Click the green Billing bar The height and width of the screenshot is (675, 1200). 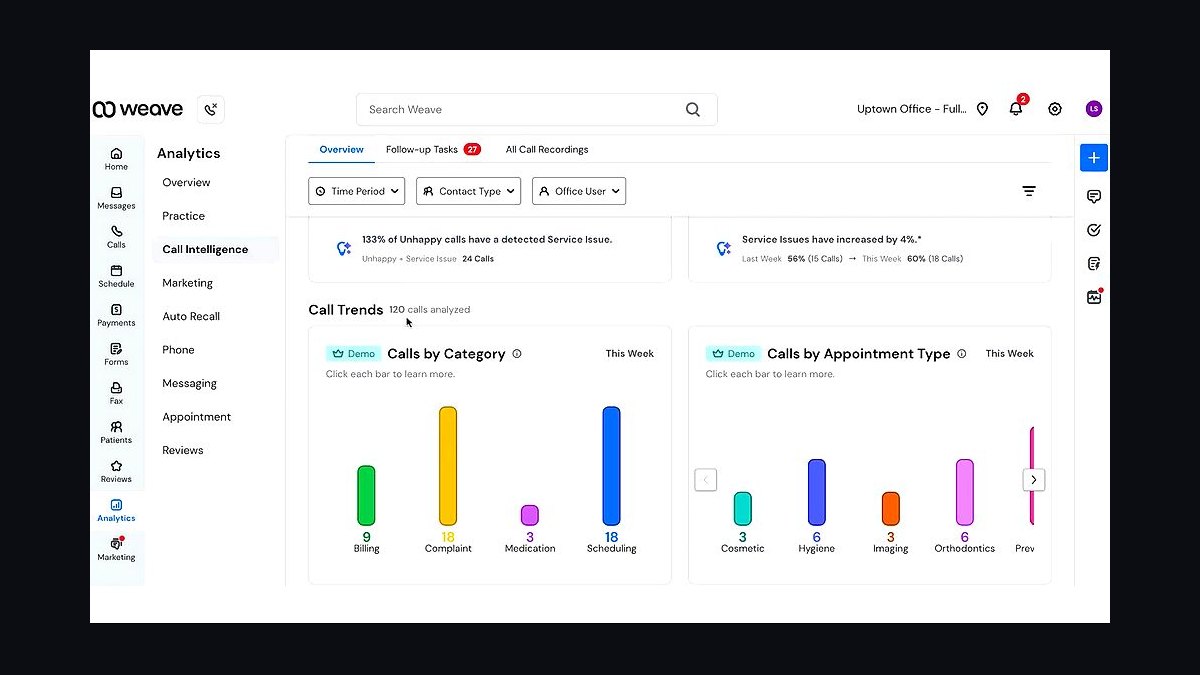click(x=366, y=496)
